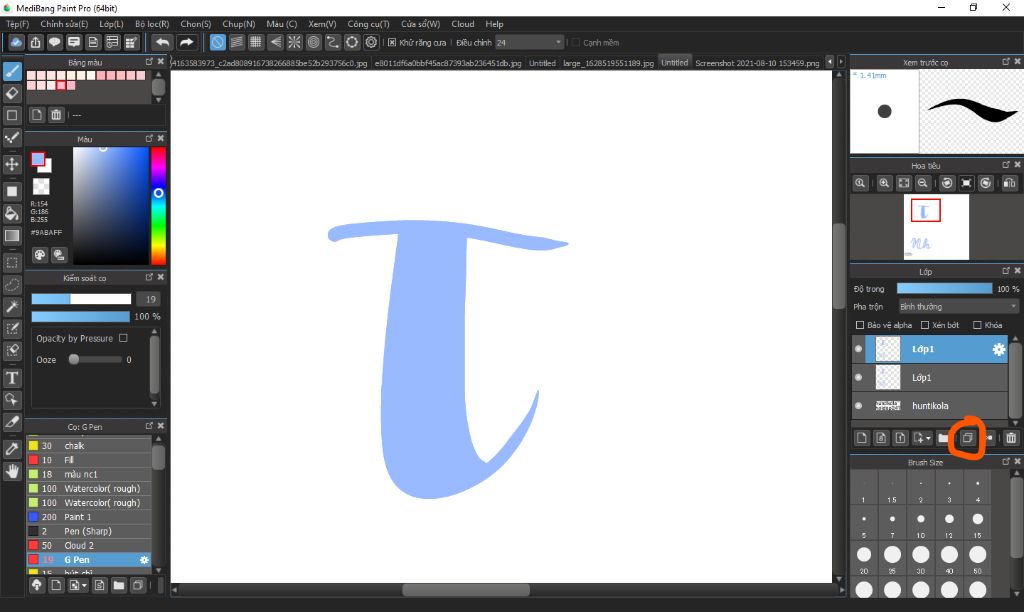Undock the Màu color panel
The height and width of the screenshot is (612, 1024).
tap(149, 138)
